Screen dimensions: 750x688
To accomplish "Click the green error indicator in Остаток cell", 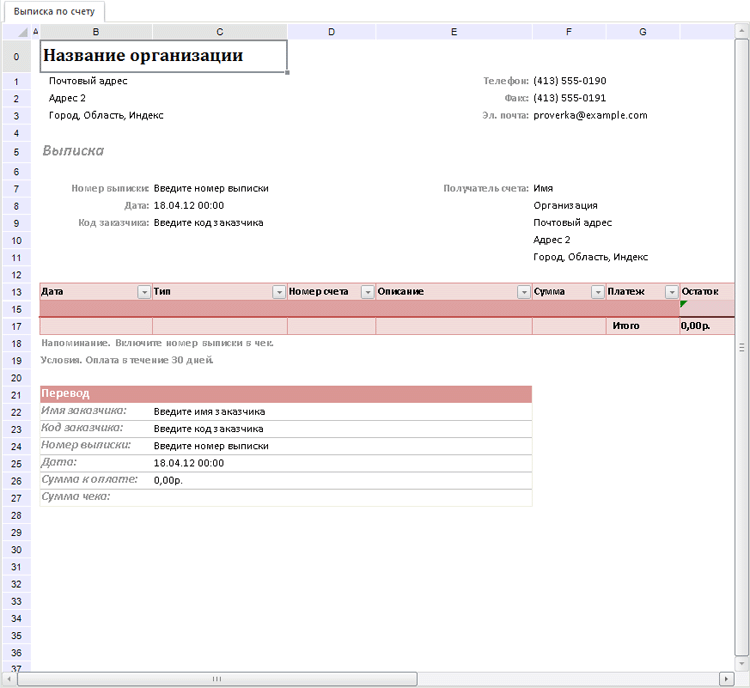I will coord(683,303).
